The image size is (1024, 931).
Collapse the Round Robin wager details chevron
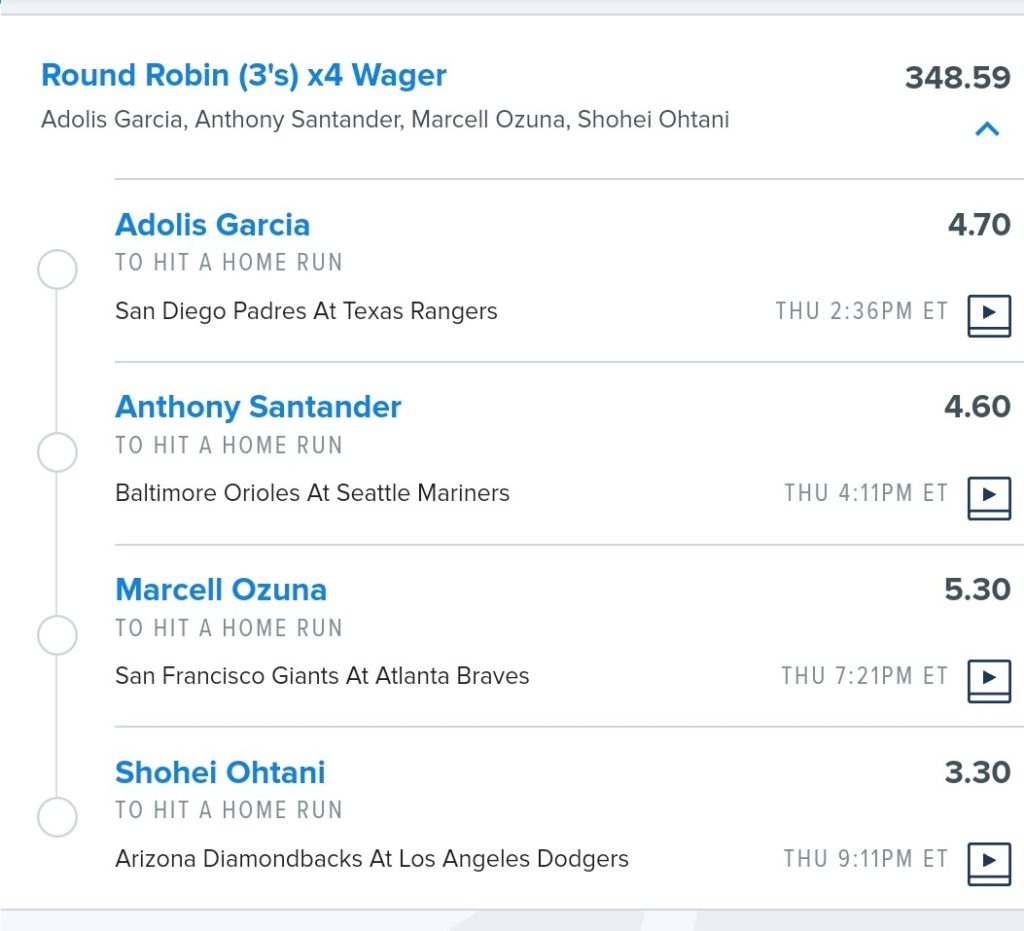pos(987,129)
